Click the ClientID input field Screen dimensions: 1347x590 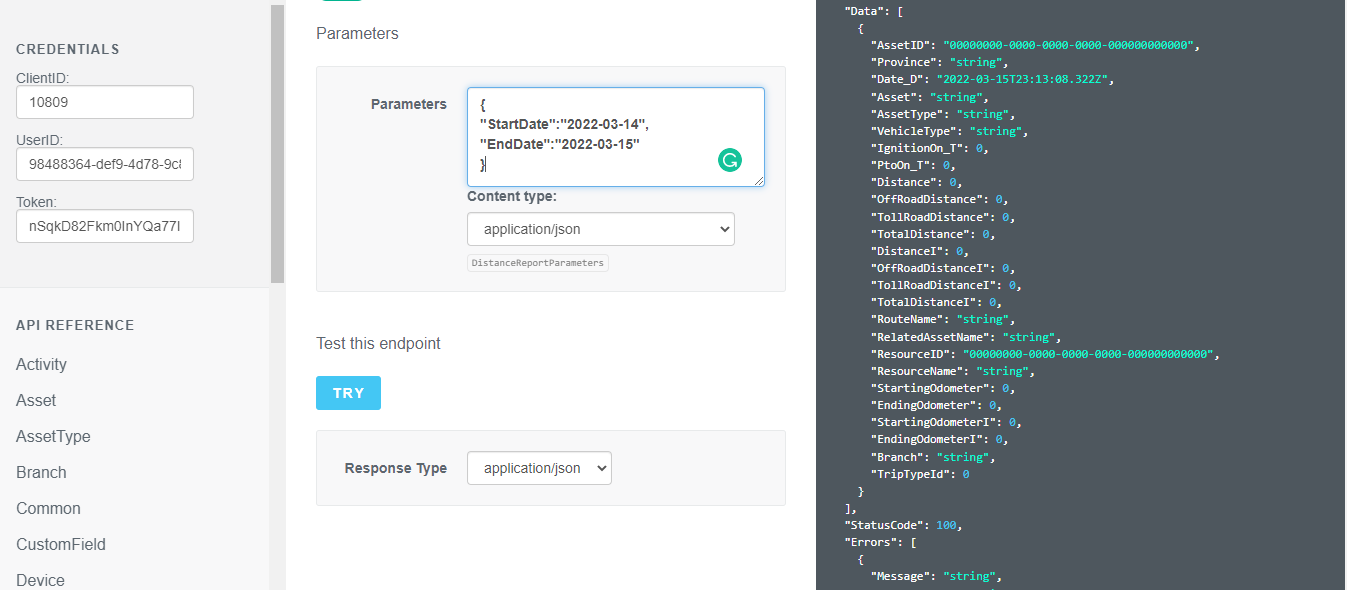click(x=105, y=102)
